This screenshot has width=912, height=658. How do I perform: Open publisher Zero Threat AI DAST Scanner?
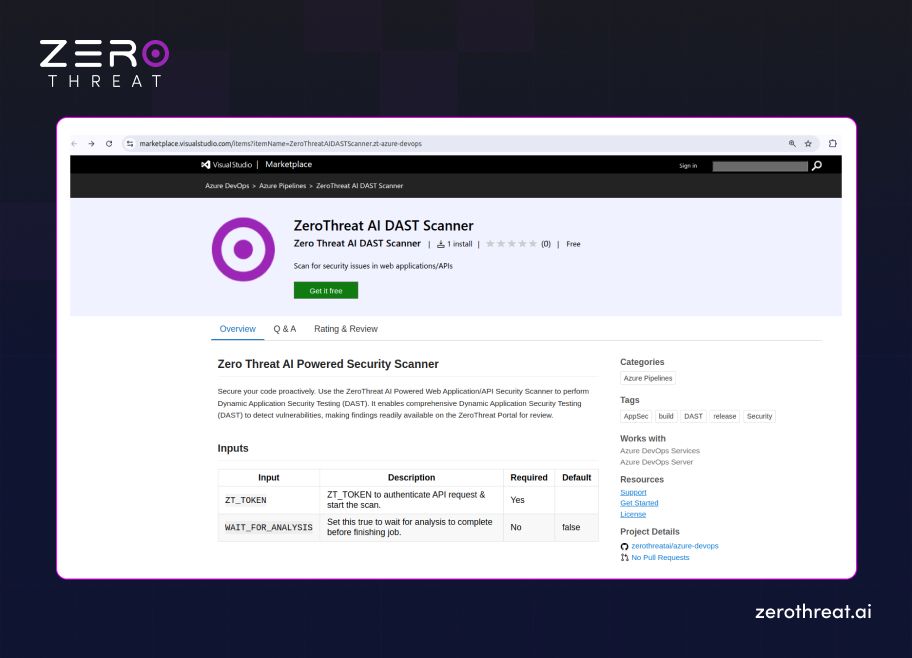(x=357, y=244)
